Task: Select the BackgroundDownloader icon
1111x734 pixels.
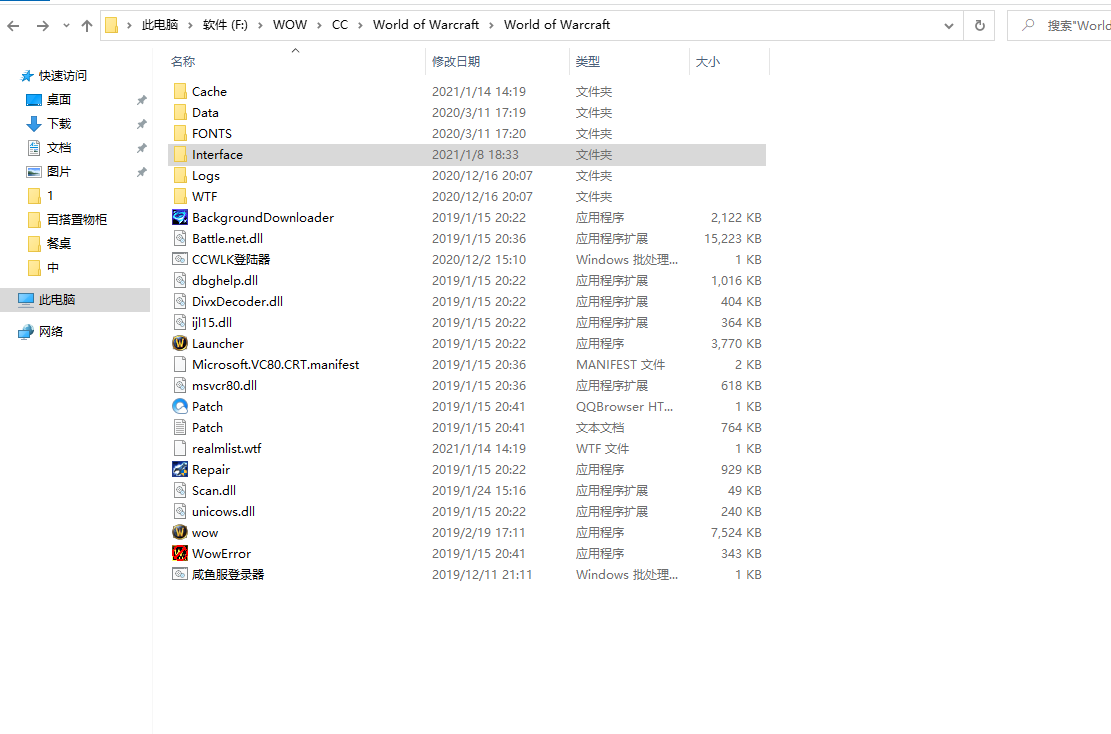Action: coord(180,218)
